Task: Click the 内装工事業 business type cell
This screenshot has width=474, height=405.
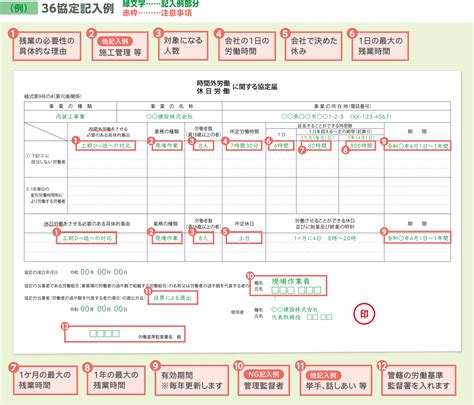Action: click(x=70, y=117)
